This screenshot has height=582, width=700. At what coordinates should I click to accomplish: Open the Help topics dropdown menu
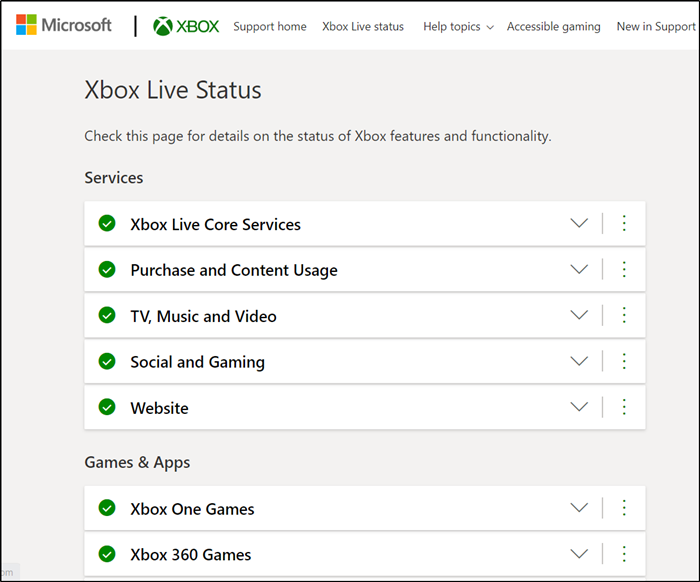pyautogui.click(x=458, y=27)
